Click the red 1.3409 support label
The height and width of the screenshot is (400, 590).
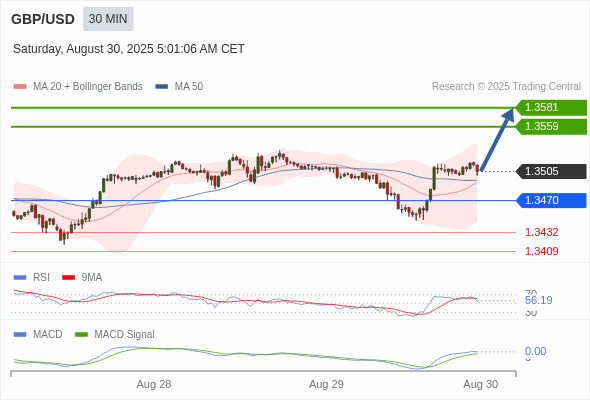[x=541, y=251]
